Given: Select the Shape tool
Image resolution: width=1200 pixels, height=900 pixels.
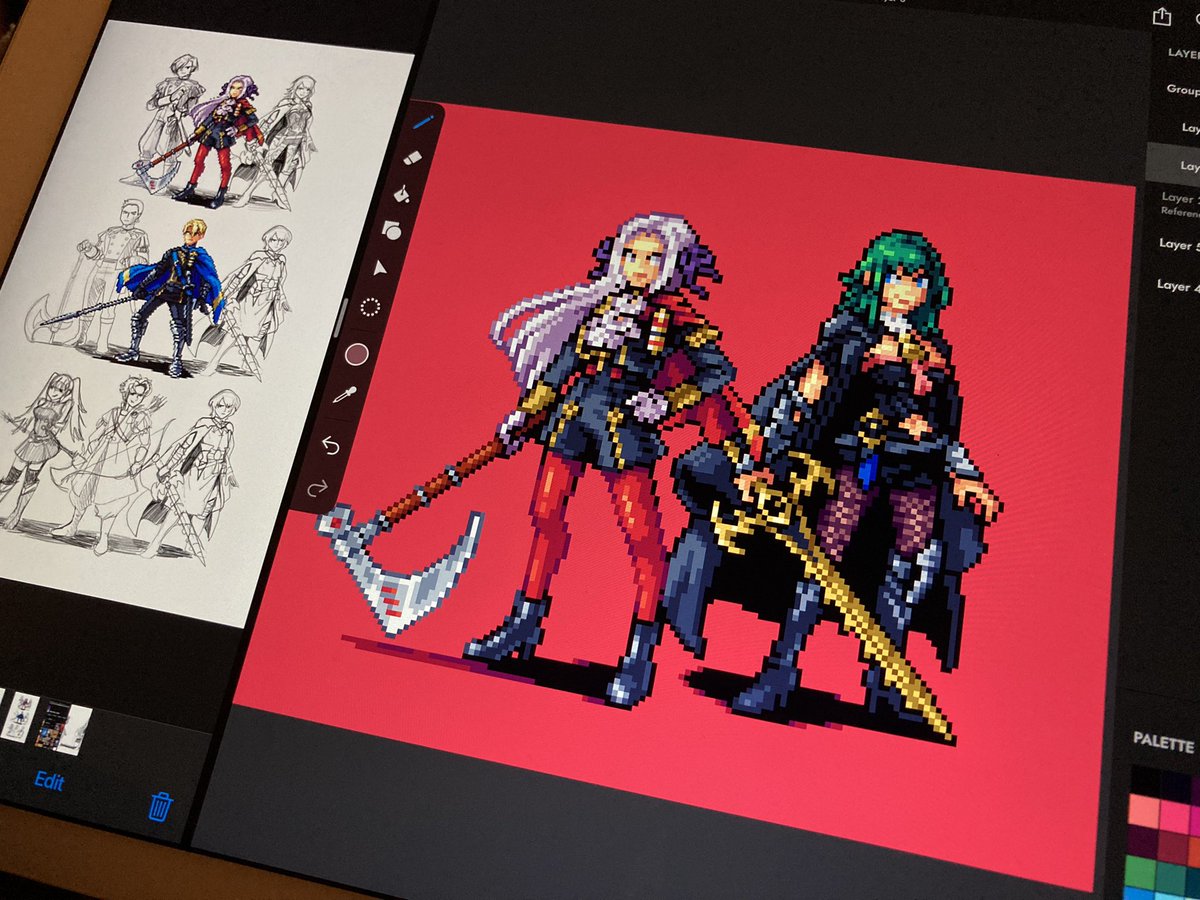Looking at the screenshot, I should (391, 230).
